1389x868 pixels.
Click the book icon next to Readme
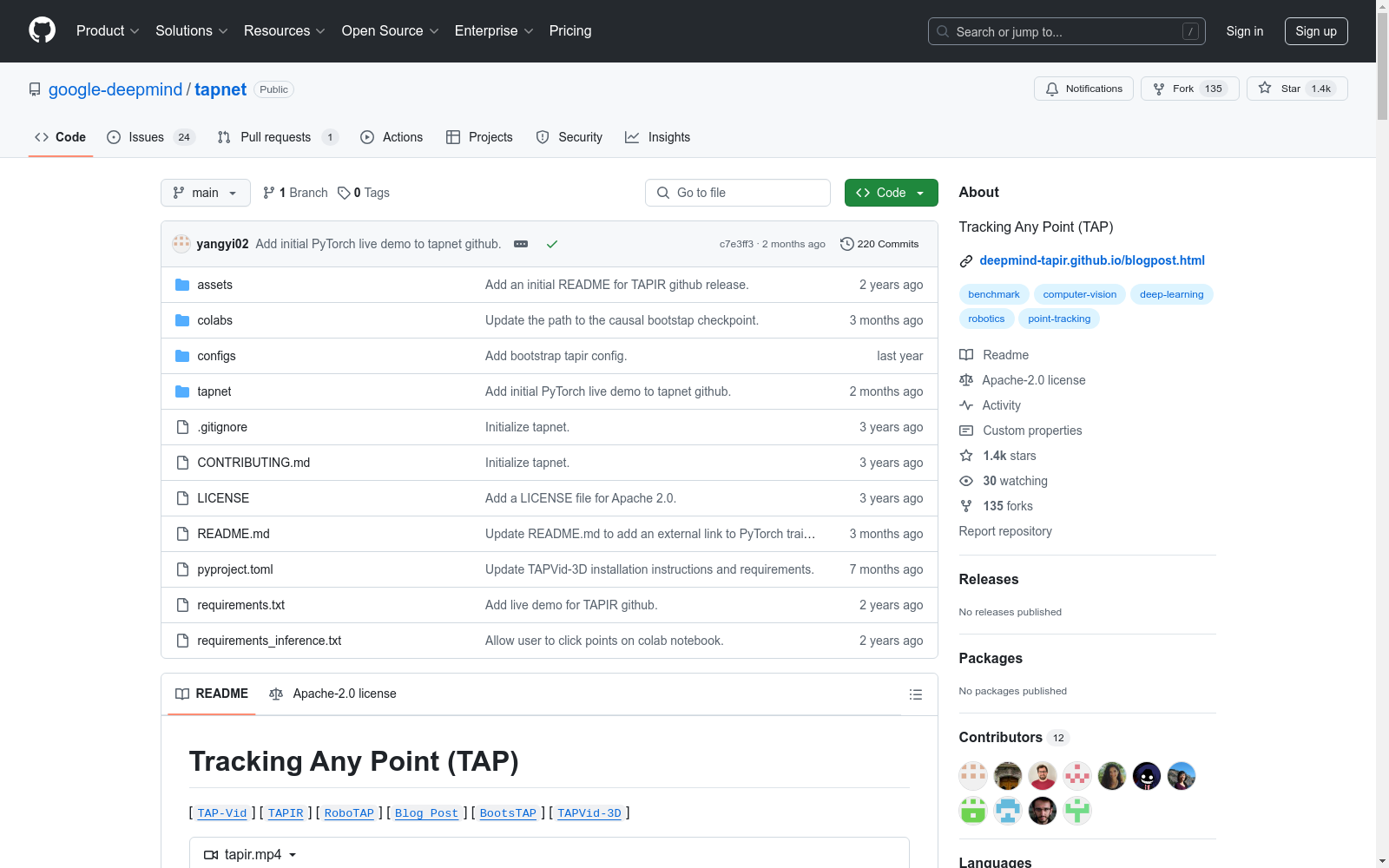coord(966,355)
